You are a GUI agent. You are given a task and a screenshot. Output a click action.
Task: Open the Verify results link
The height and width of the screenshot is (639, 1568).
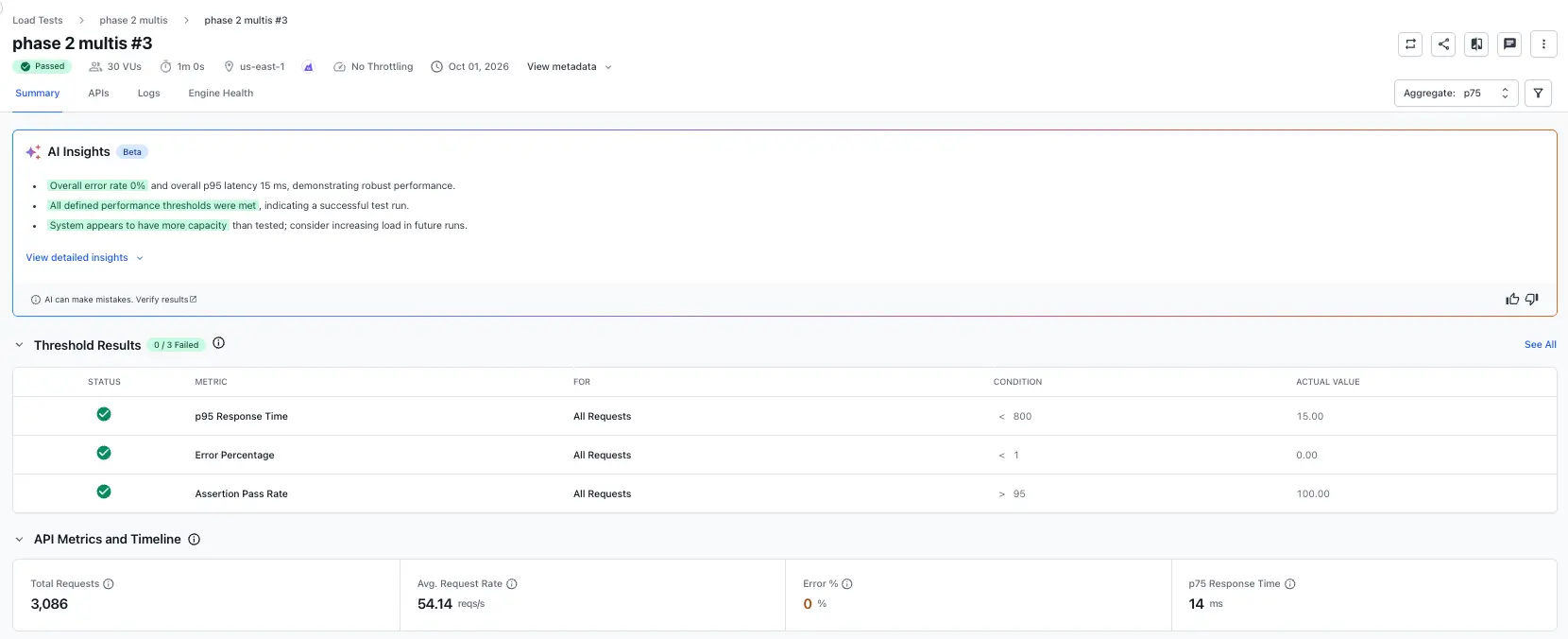166,300
